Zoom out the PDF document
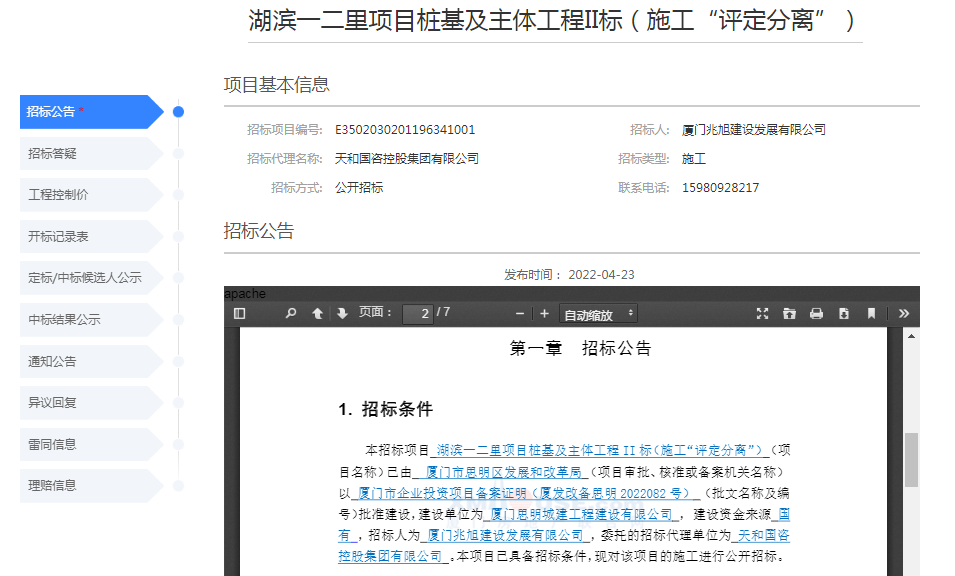Image resolution: width=955 pixels, height=576 pixels. click(520, 314)
